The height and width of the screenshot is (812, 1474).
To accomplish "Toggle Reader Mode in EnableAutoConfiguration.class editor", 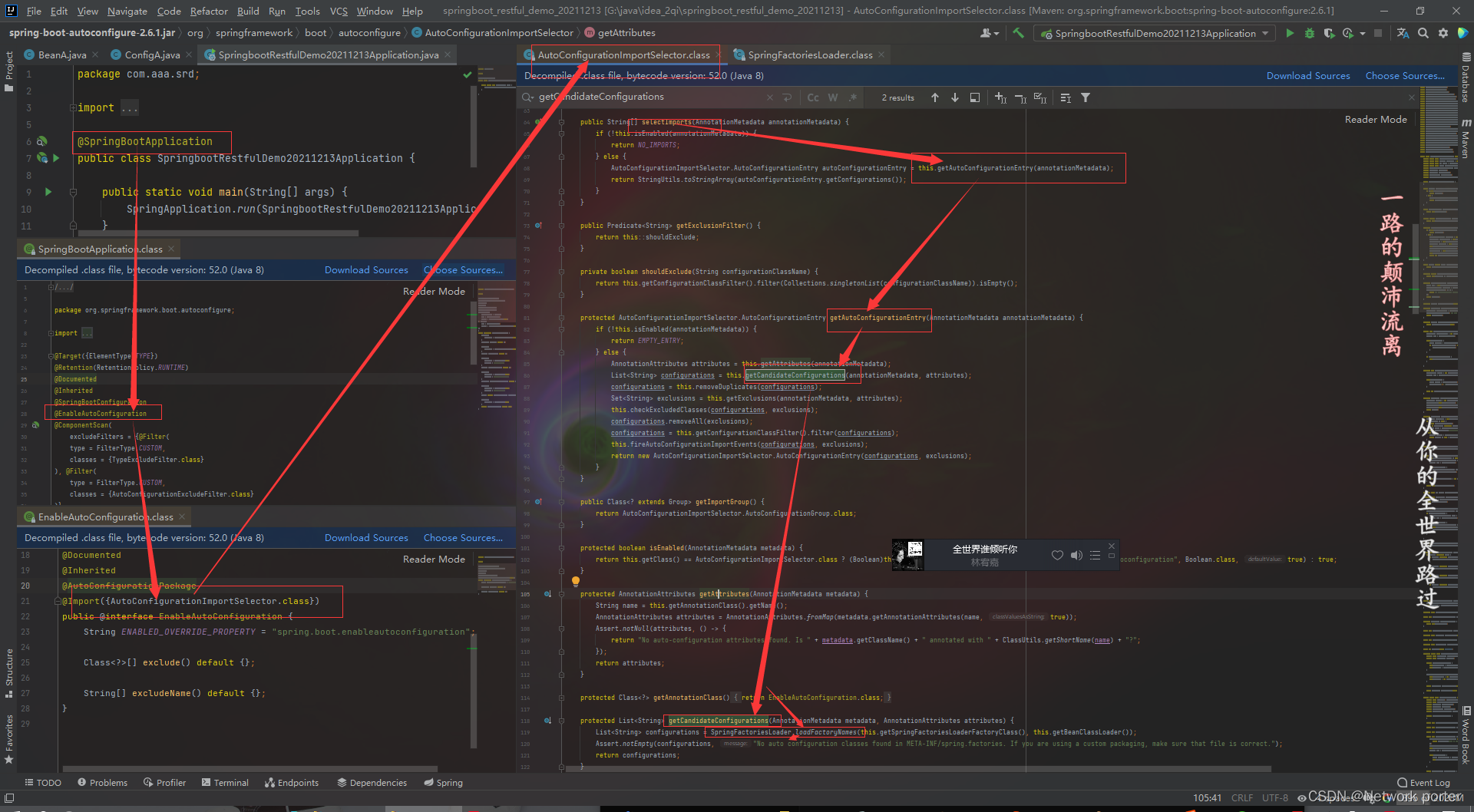I will click(x=434, y=559).
